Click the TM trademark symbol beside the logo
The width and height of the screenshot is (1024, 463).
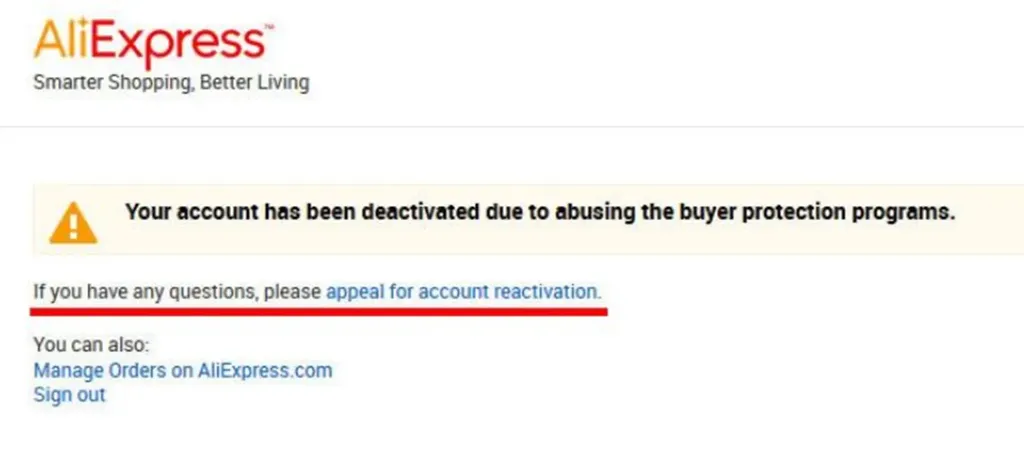coord(268,27)
